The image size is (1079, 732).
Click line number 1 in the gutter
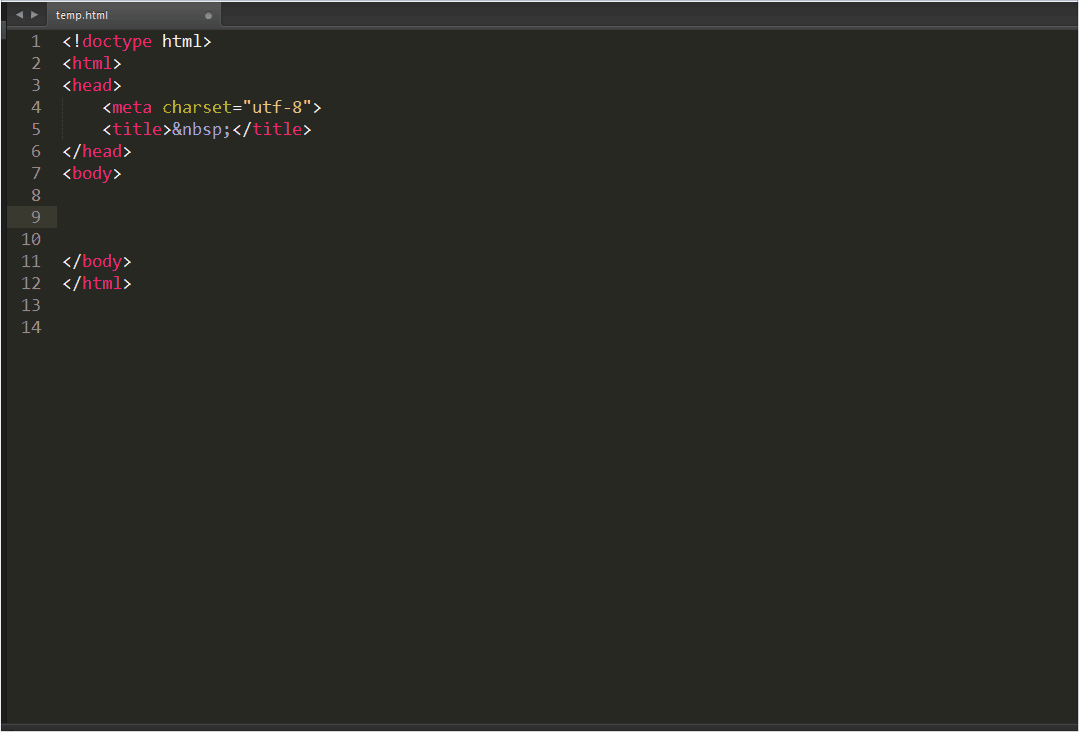(36, 41)
